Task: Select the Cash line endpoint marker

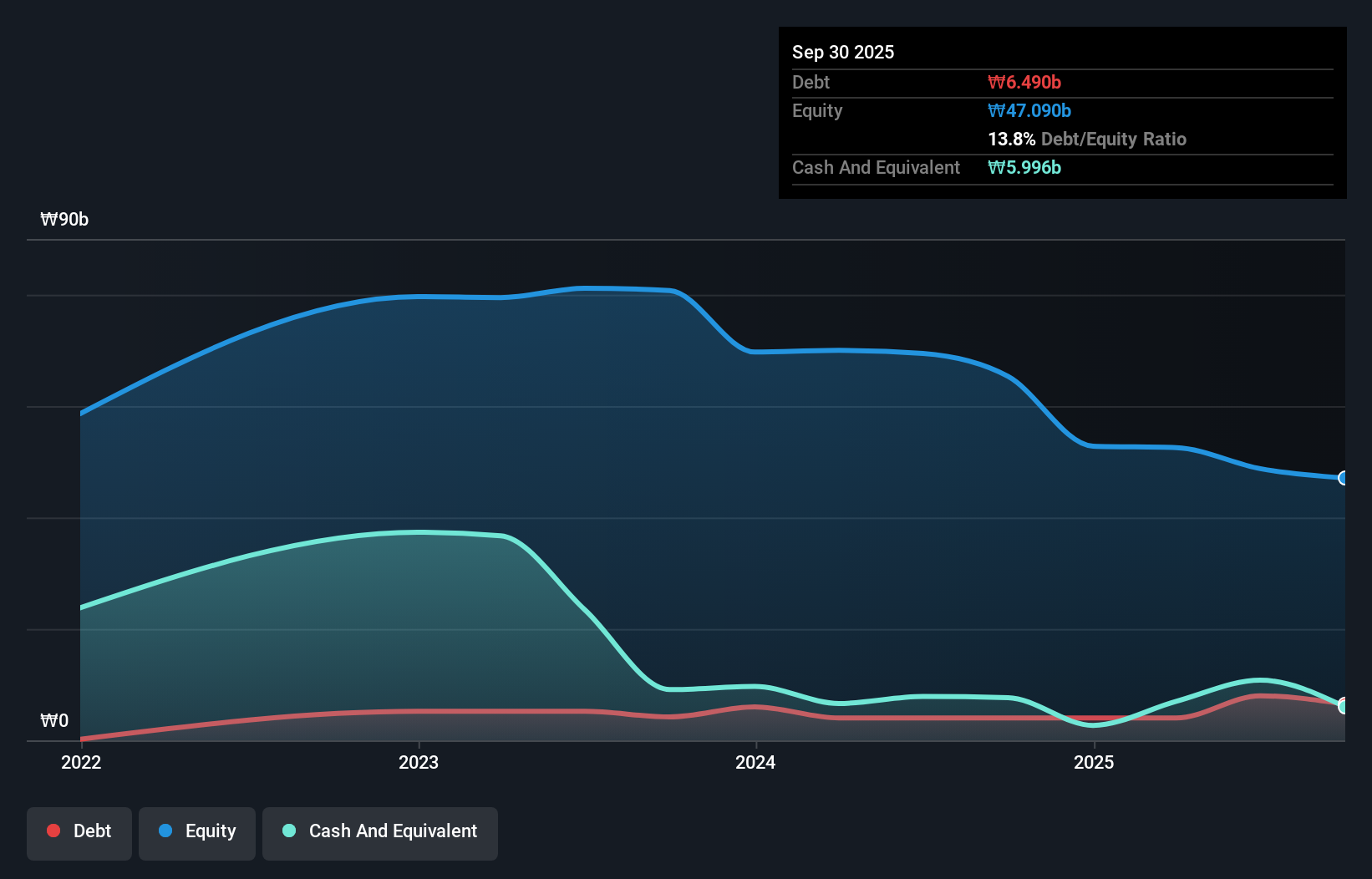Action: (1342, 706)
